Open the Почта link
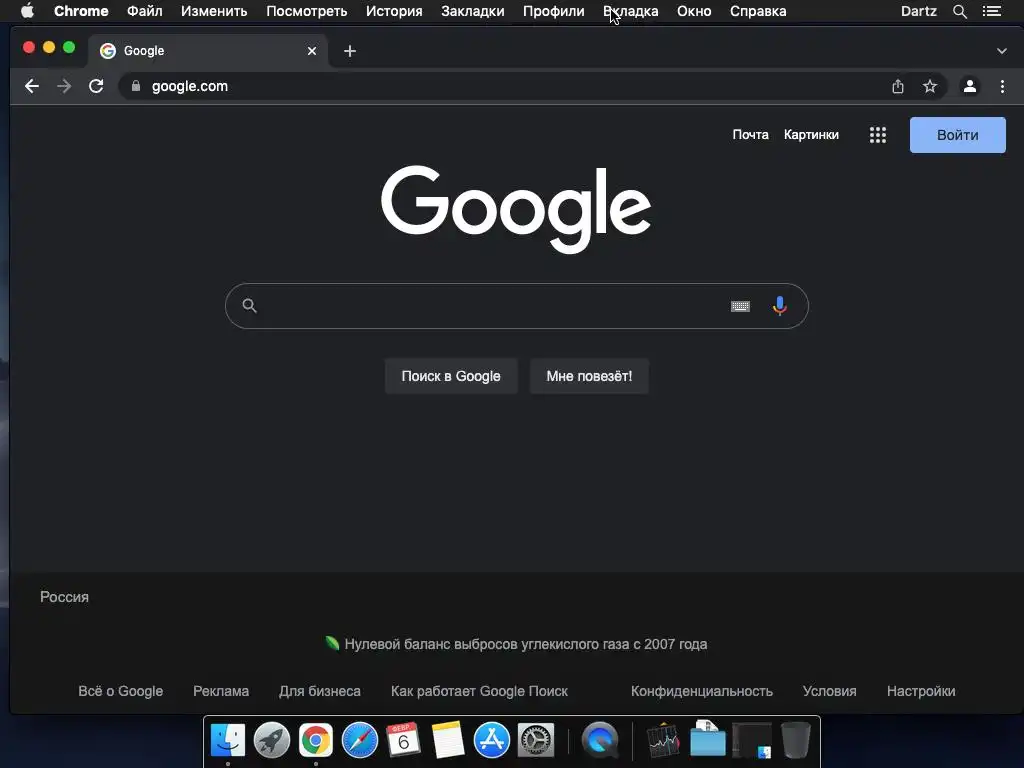Screen dimensions: 1024x768 pos(750,135)
